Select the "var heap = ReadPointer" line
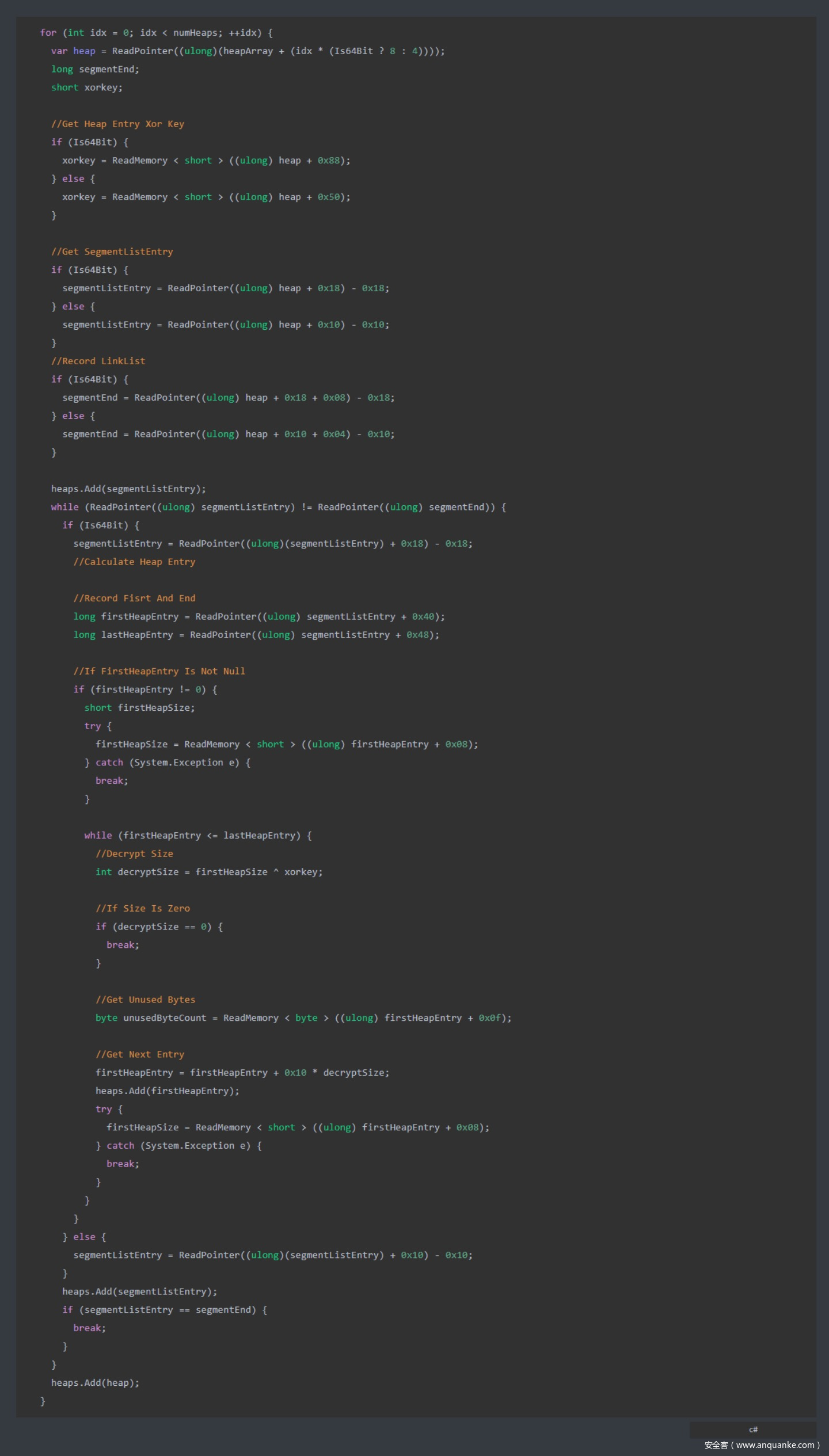829x1456 pixels. 248,51
